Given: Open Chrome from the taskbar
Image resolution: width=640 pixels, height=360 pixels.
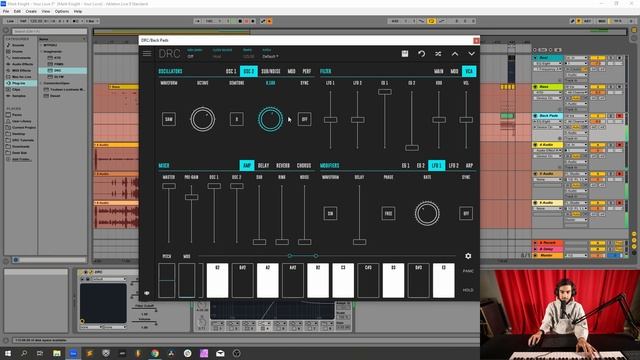Looking at the screenshot, I should [155, 353].
